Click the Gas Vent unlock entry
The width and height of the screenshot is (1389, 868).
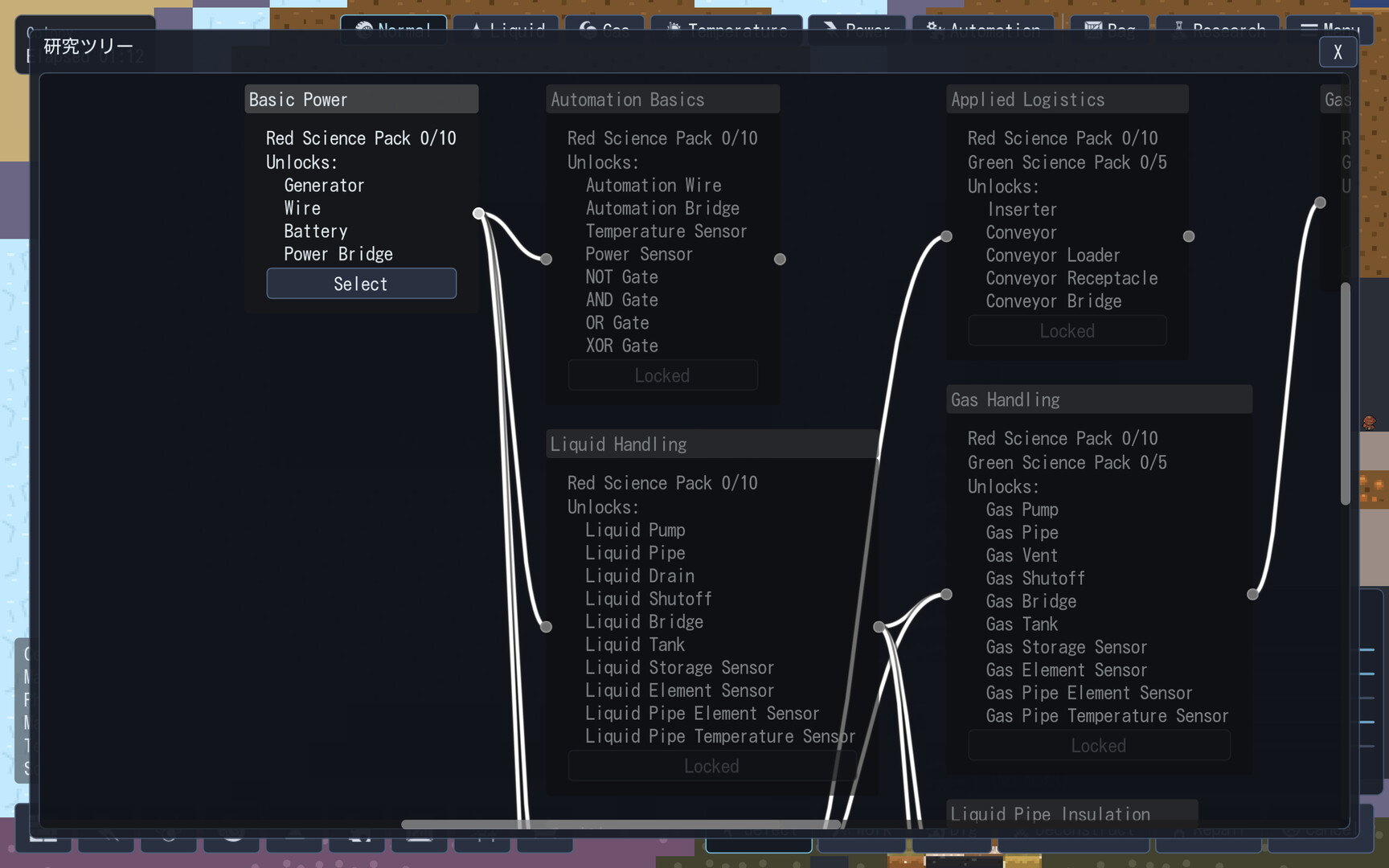(x=1022, y=555)
